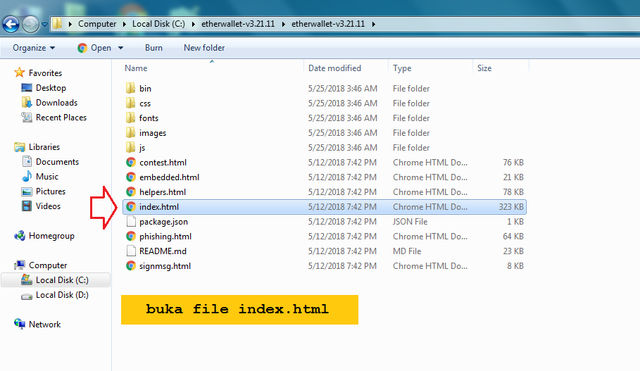Open Homegroup in the navigation pane
The width and height of the screenshot is (640, 371).
[51, 236]
